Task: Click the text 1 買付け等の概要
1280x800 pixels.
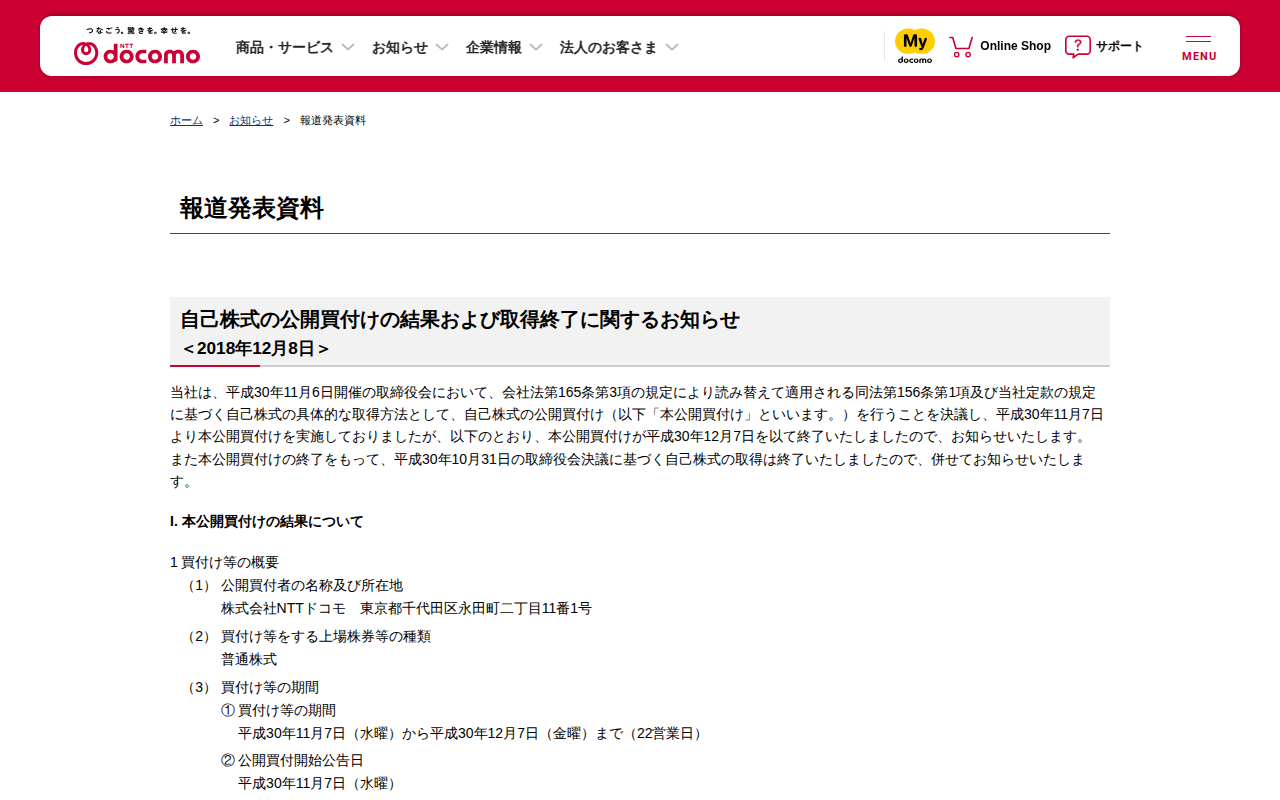Action: 225,562
